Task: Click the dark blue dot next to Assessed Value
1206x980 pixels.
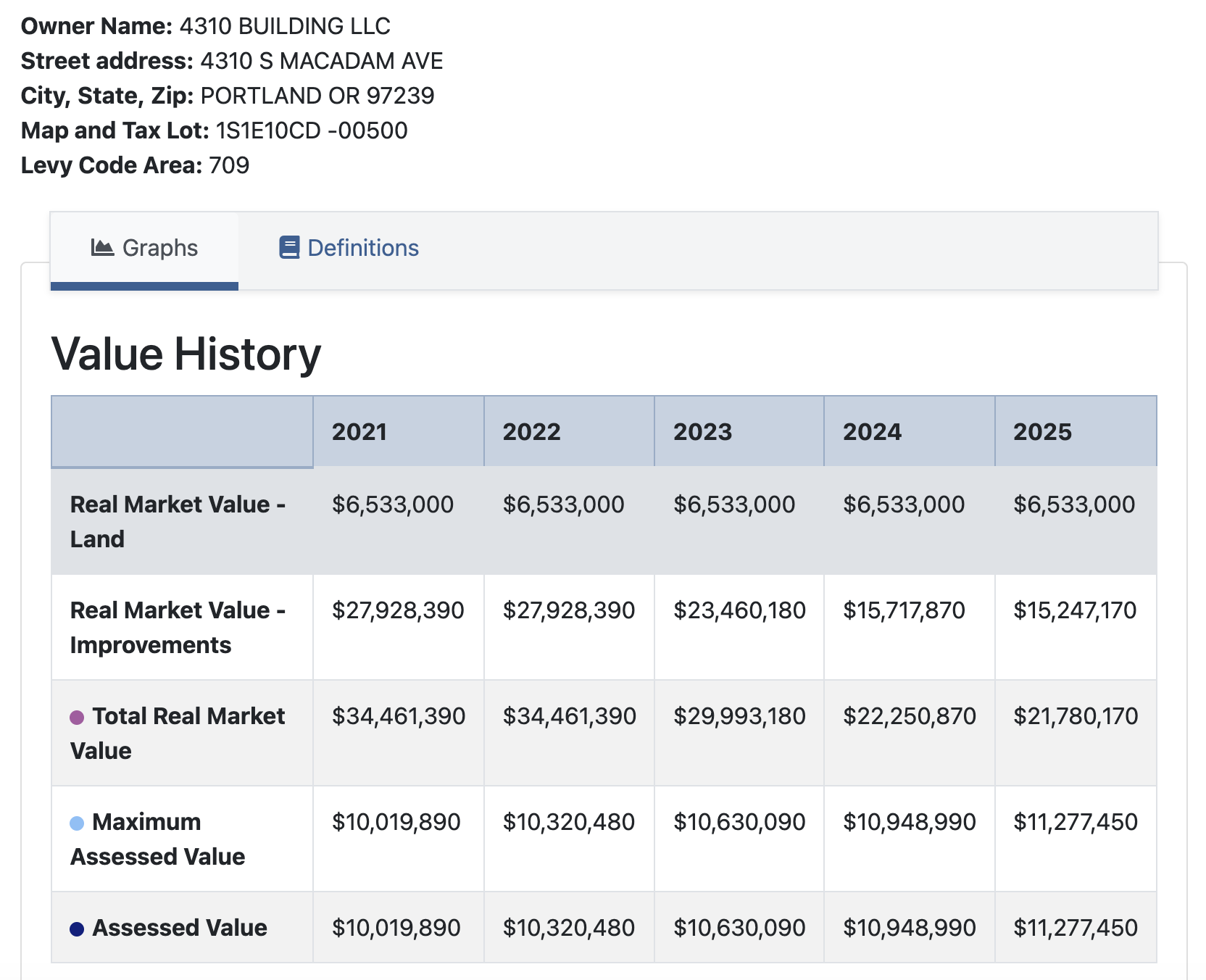Action: [75, 927]
